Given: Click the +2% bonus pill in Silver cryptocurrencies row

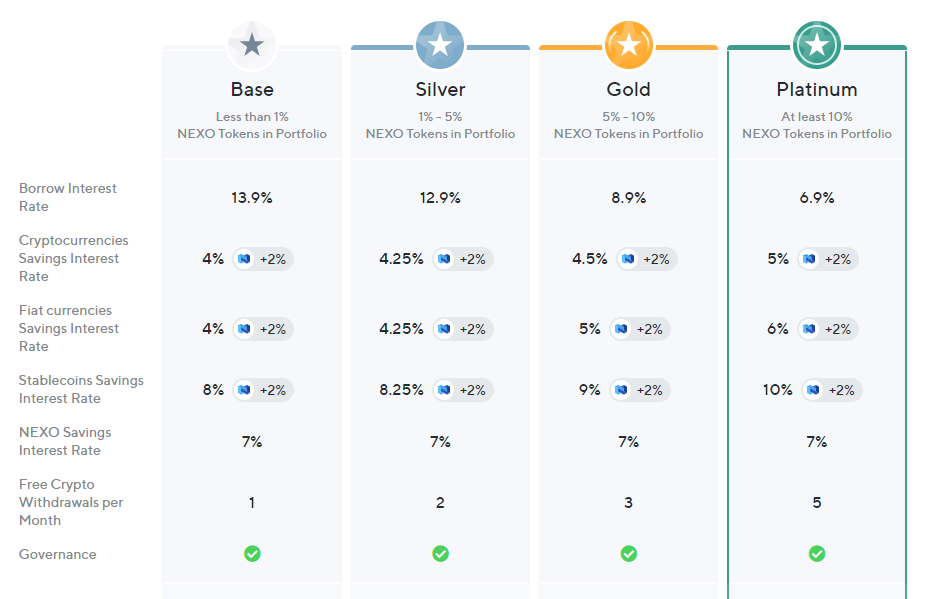Looking at the screenshot, I should pyautogui.click(x=472, y=259).
